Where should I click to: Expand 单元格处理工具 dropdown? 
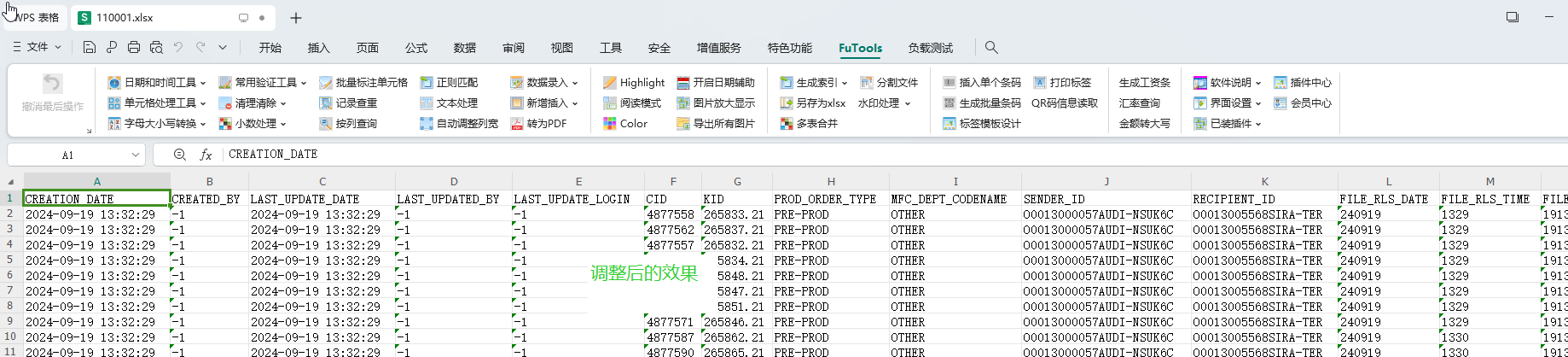[203, 103]
